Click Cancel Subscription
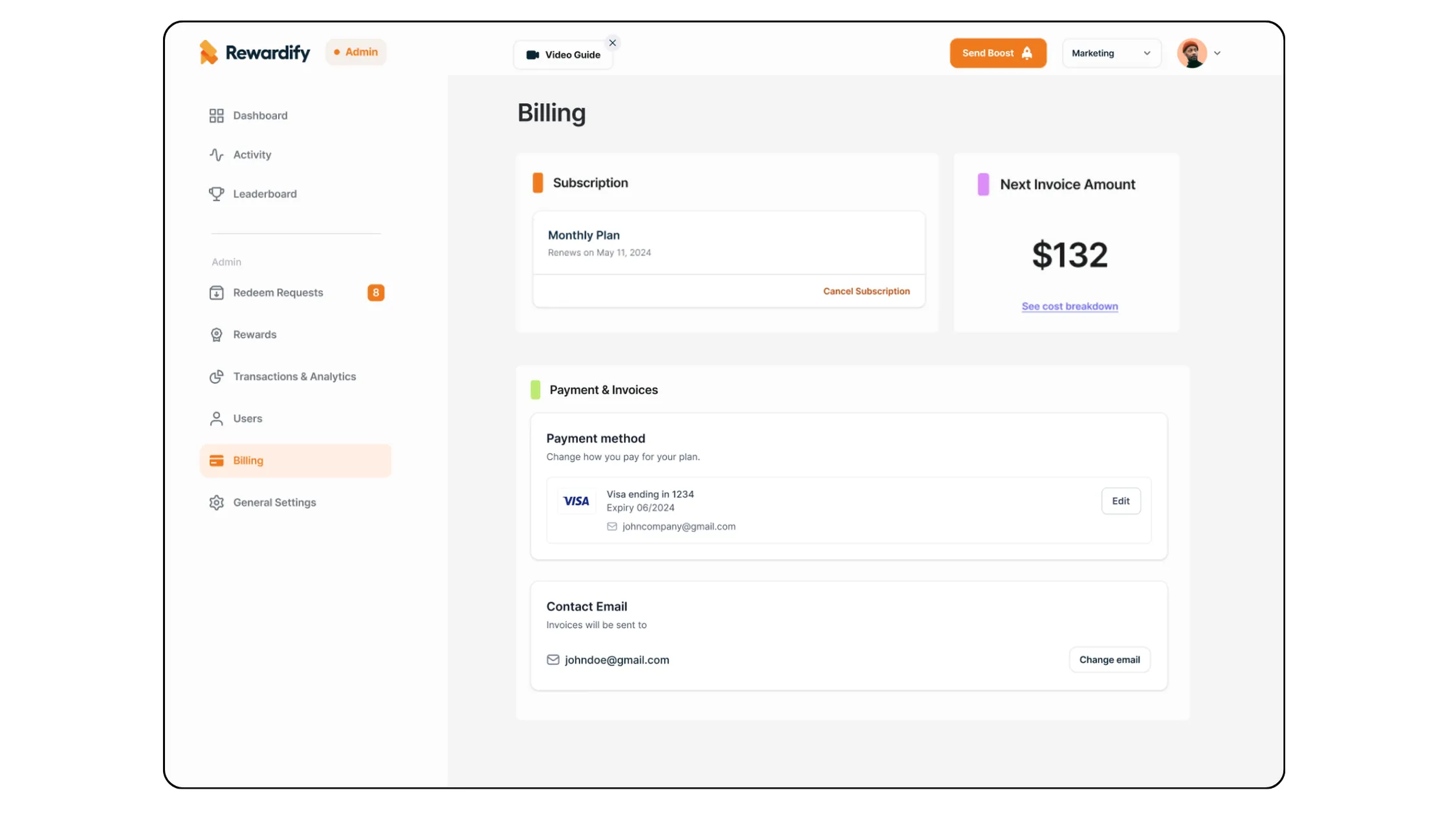Image resolution: width=1456 pixels, height=817 pixels. (866, 291)
